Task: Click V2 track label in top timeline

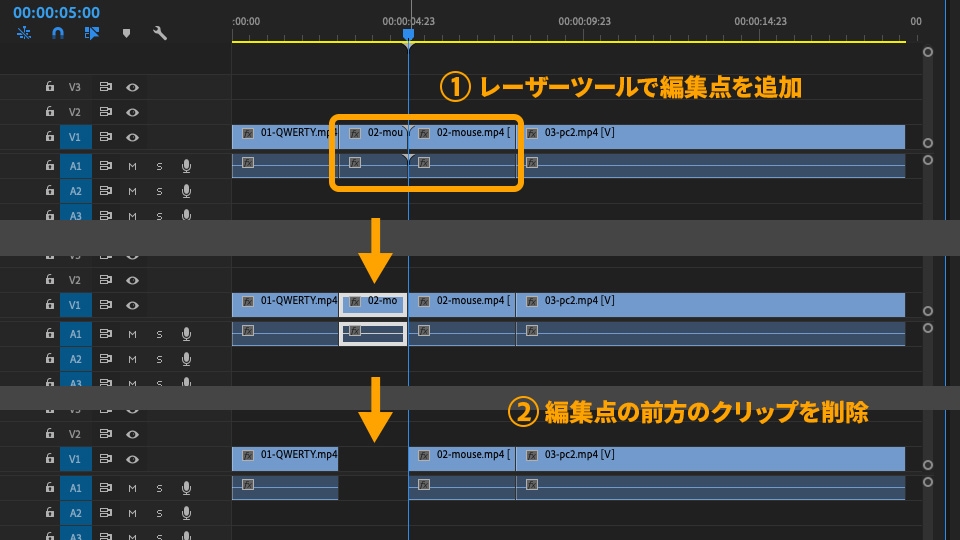Action: (x=75, y=112)
